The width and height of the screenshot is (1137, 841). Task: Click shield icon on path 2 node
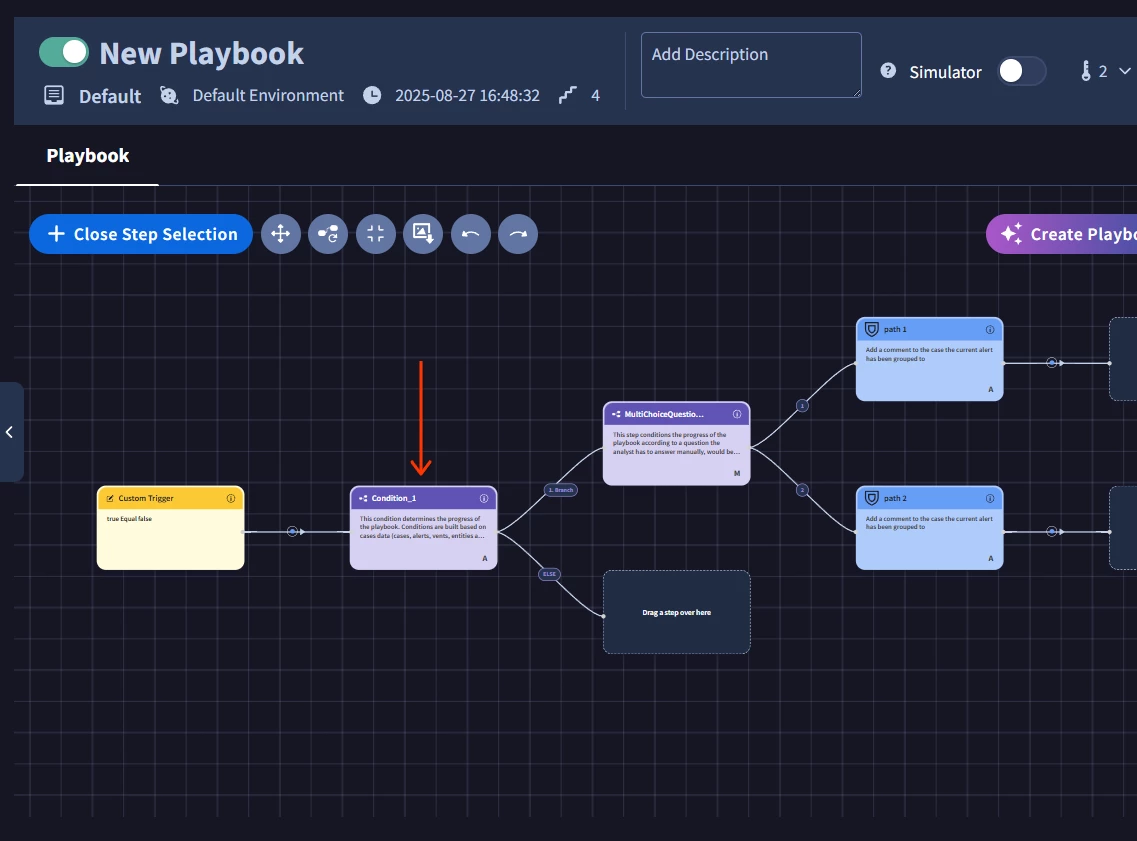[x=872, y=498]
